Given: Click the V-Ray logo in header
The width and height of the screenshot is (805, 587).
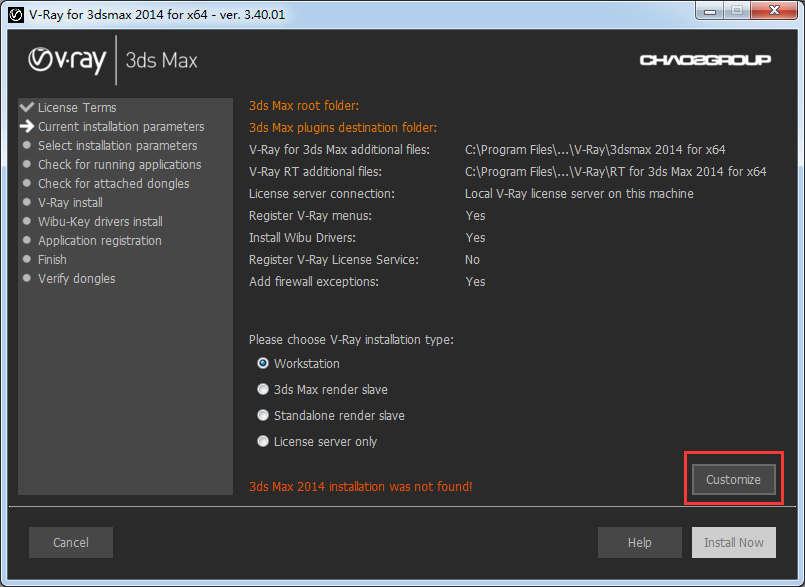Looking at the screenshot, I should 66,60.
